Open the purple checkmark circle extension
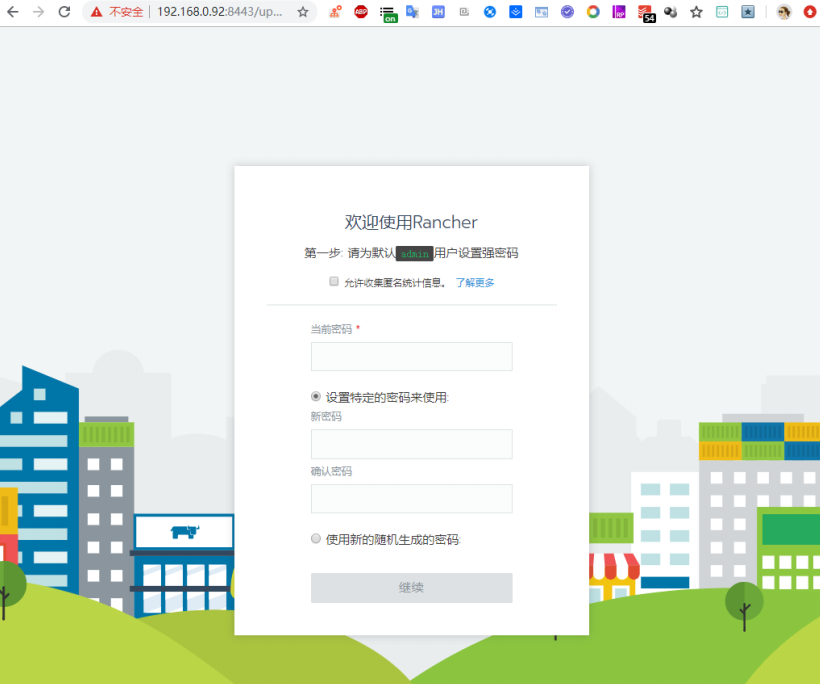Viewport: 820px width, 684px height. (x=567, y=12)
